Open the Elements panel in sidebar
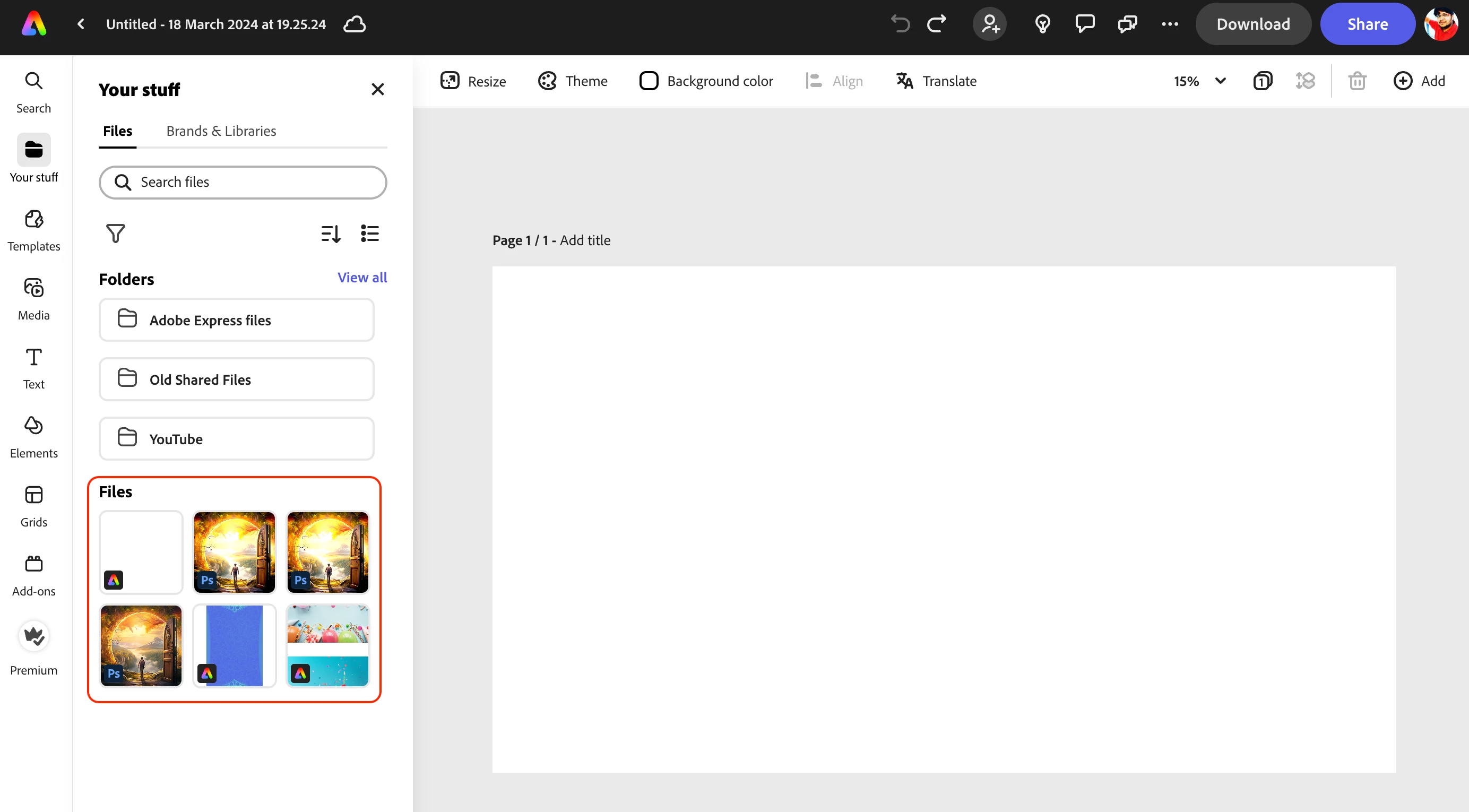1469x812 pixels. pyautogui.click(x=33, y=436)
